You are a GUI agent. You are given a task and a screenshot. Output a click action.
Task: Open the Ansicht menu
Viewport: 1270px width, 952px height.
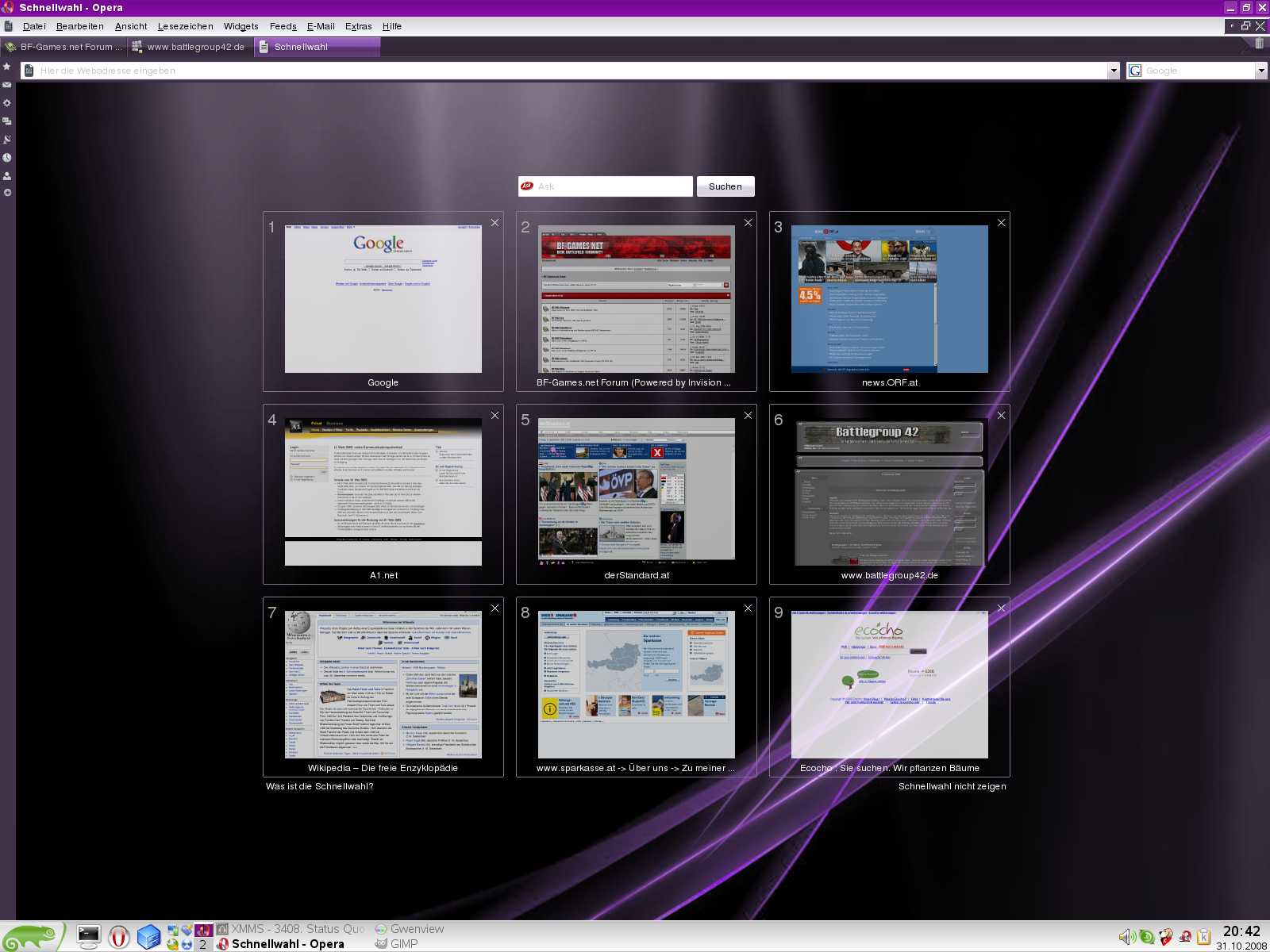[x=131, y=26]
